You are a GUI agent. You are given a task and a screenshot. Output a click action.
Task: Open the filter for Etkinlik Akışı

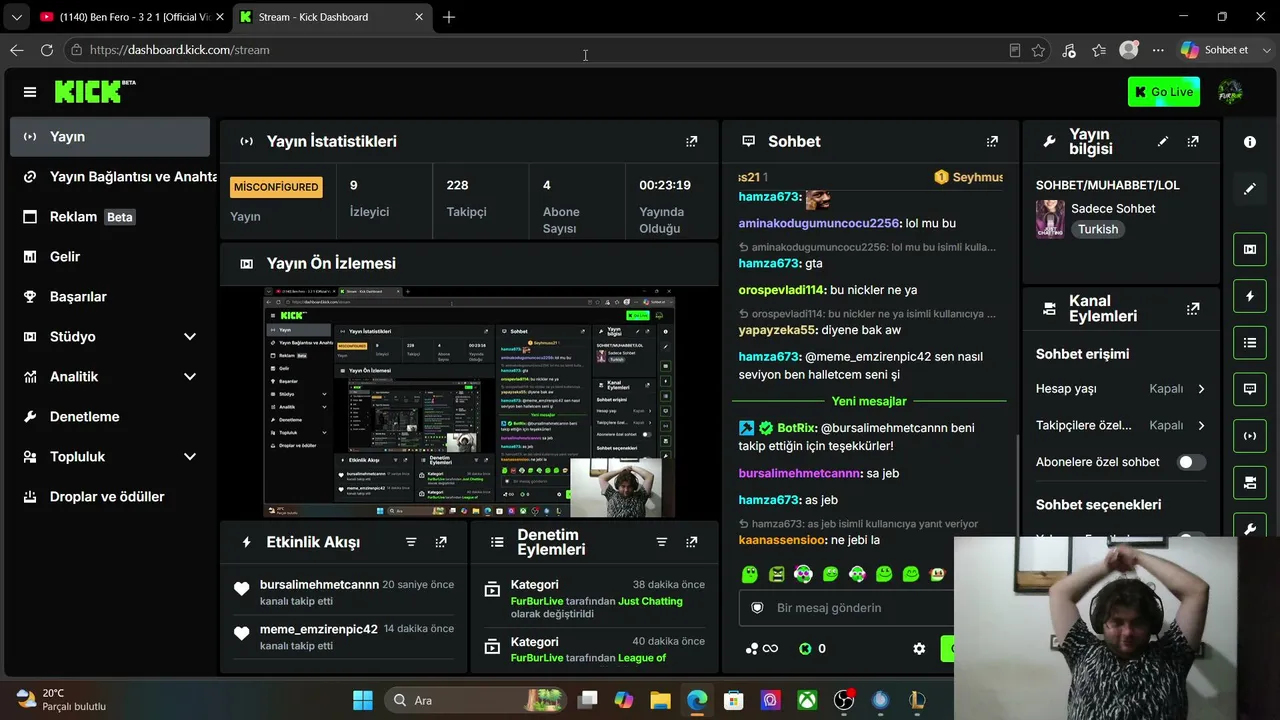[x=411, y=542]
